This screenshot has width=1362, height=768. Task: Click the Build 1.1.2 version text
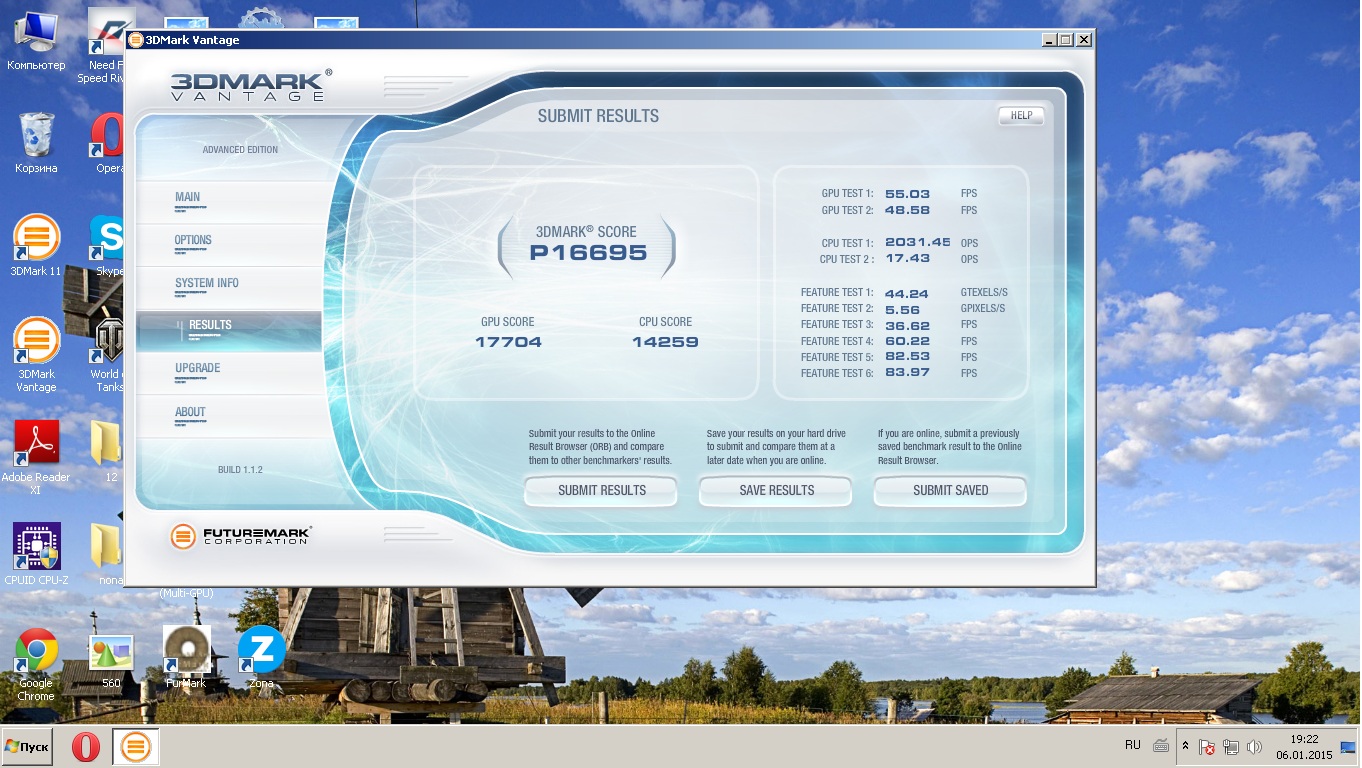point(240,470)
